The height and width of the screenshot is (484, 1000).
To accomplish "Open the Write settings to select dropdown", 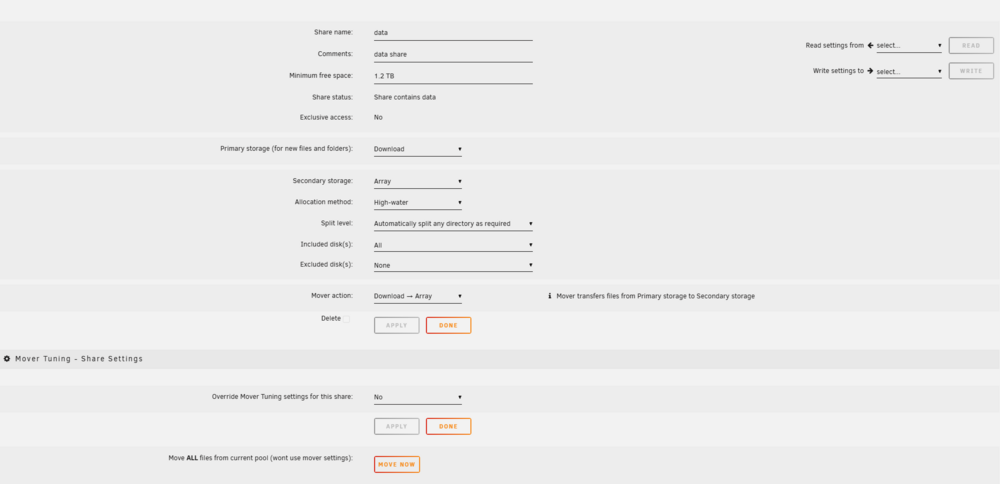I will [909, 71].
